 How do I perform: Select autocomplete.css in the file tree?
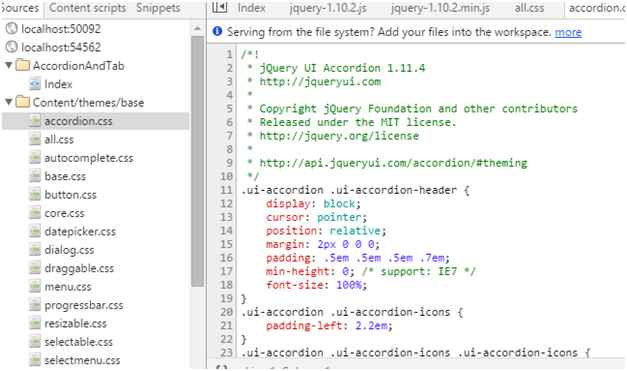tap(89, 158)
